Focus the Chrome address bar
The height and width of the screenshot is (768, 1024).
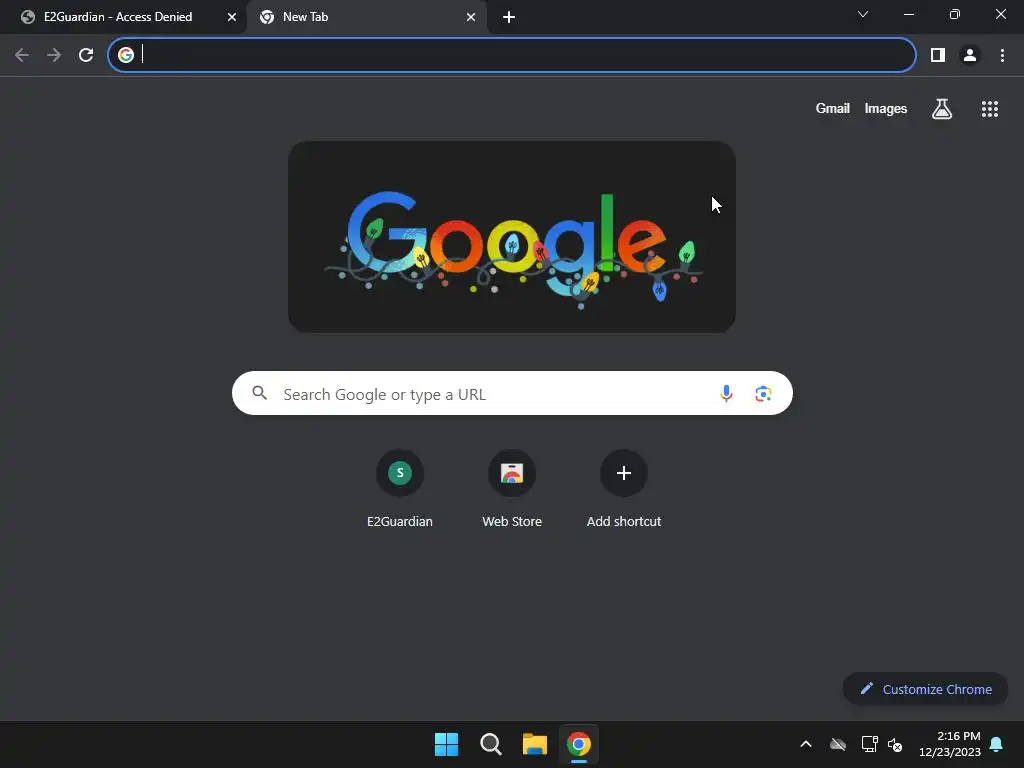point(511,55)
